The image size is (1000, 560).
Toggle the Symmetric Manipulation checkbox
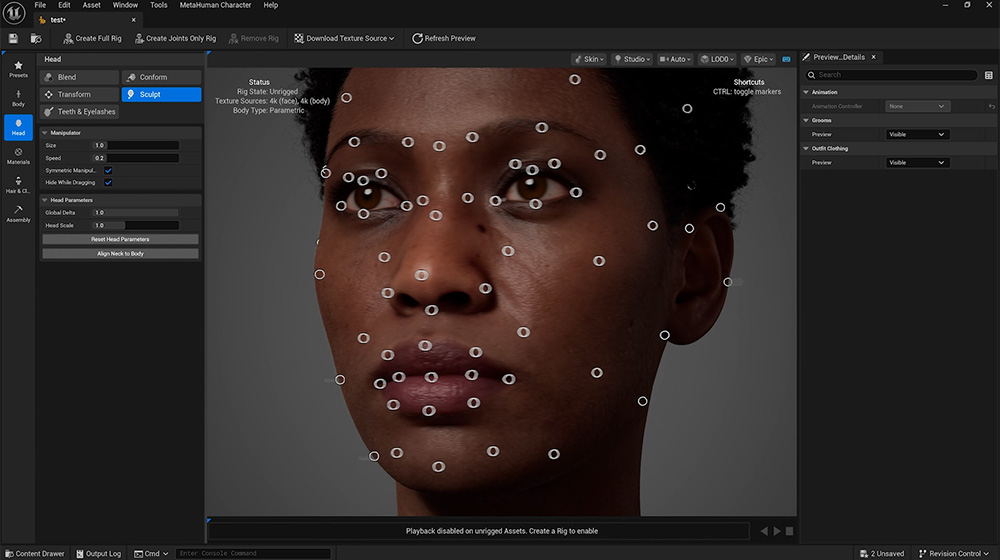coord(108,170)
